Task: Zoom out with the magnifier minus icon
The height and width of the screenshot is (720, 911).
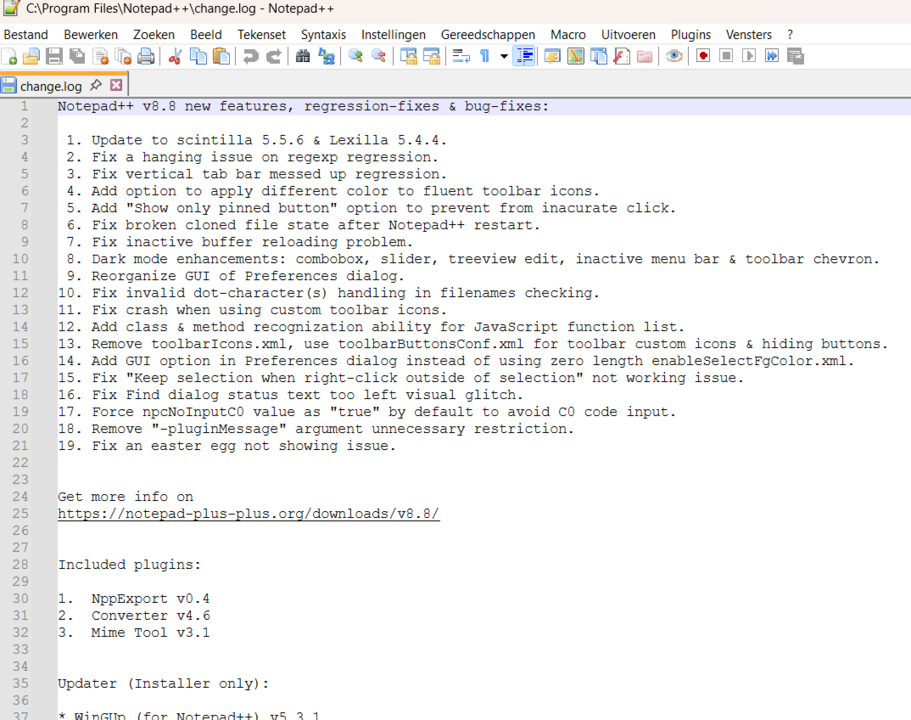Action: click(x=379, y=56)
